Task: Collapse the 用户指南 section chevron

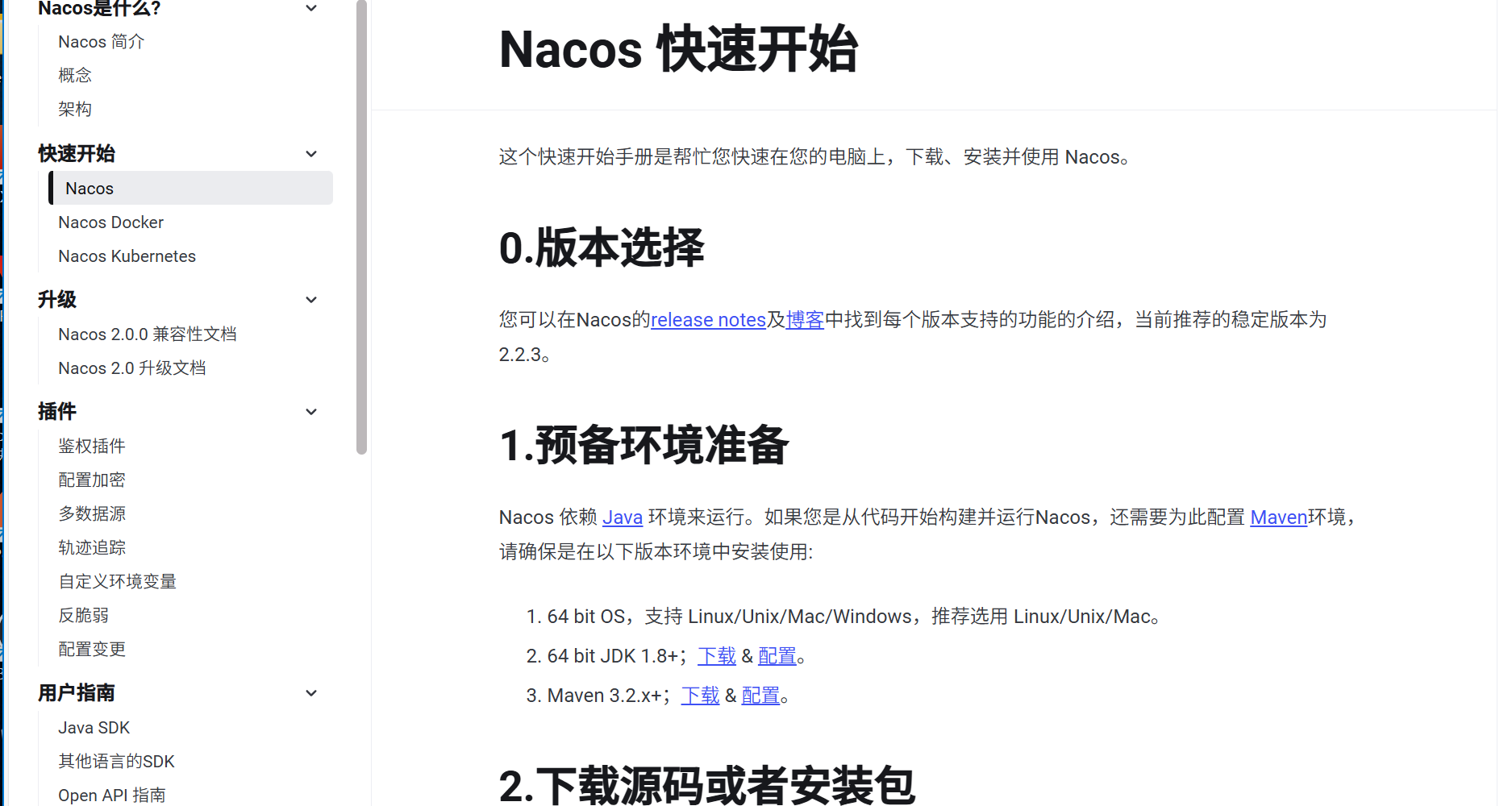Action: tap(311, 693)
